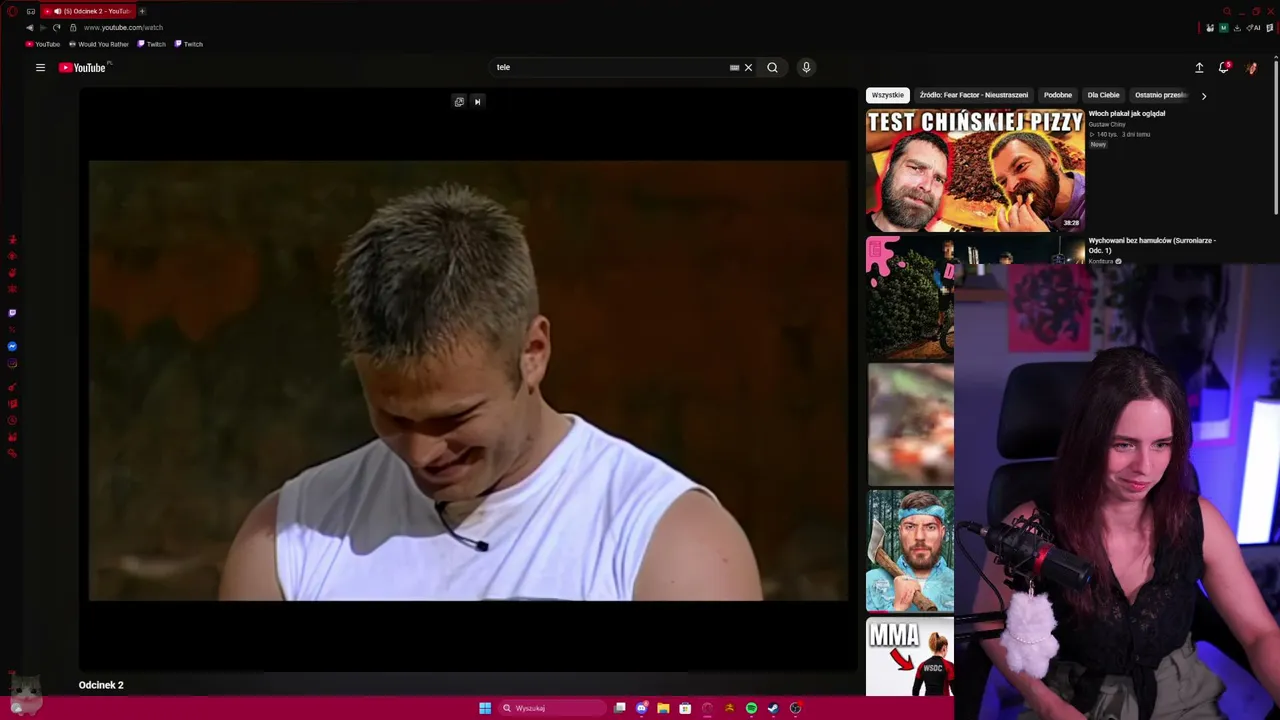Click the 'Odcinek 2' video title
The image size is (1280, 720).
[101, 685]
